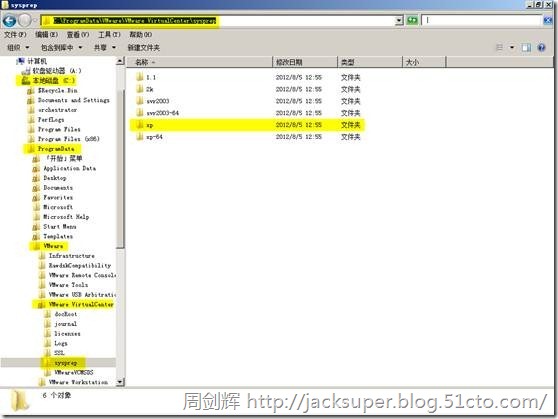Click the green refresh button beside address bar
This screenshot has width=558, height=419.
412,20
